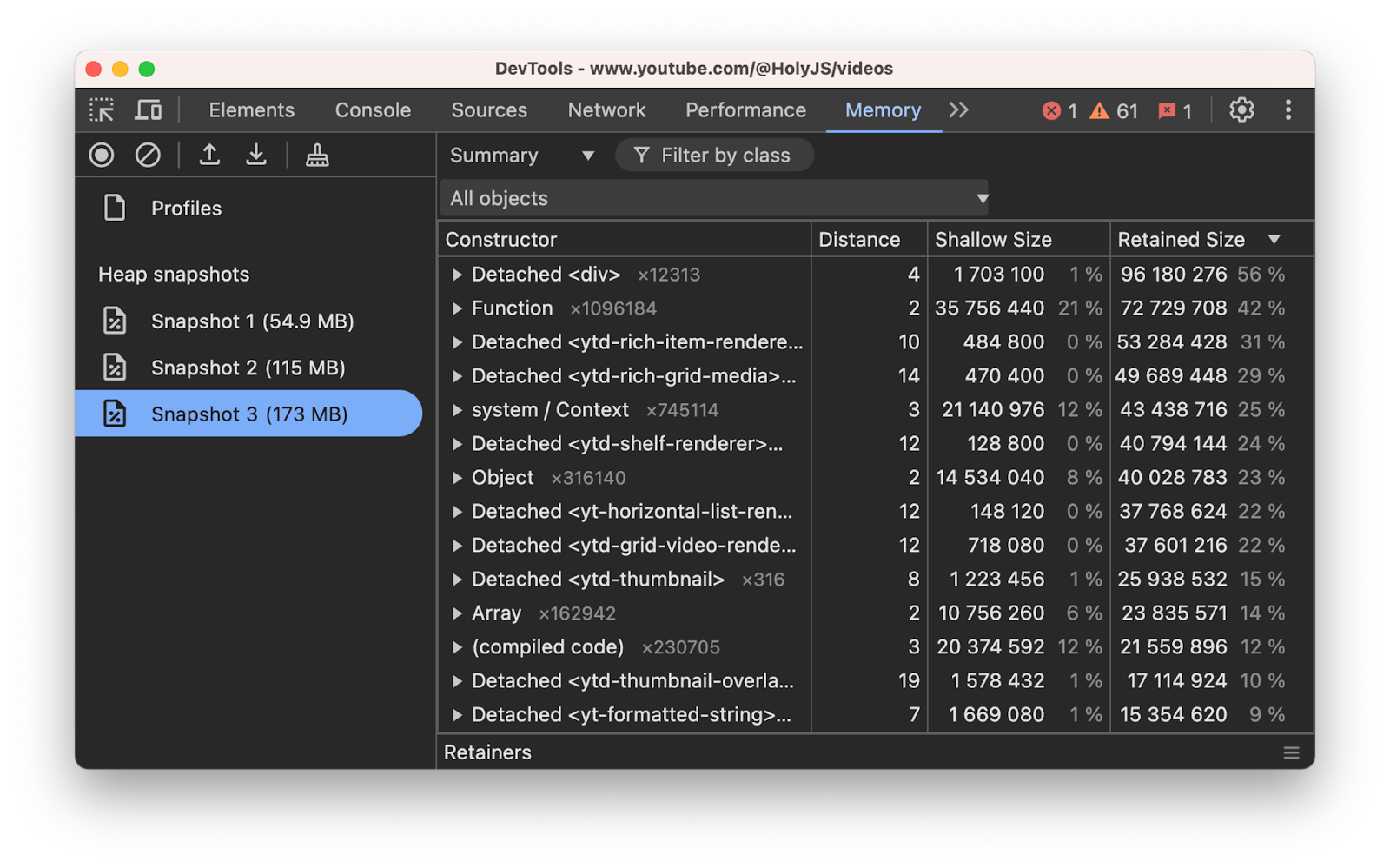Switch to the Network tab

[606, 110]
